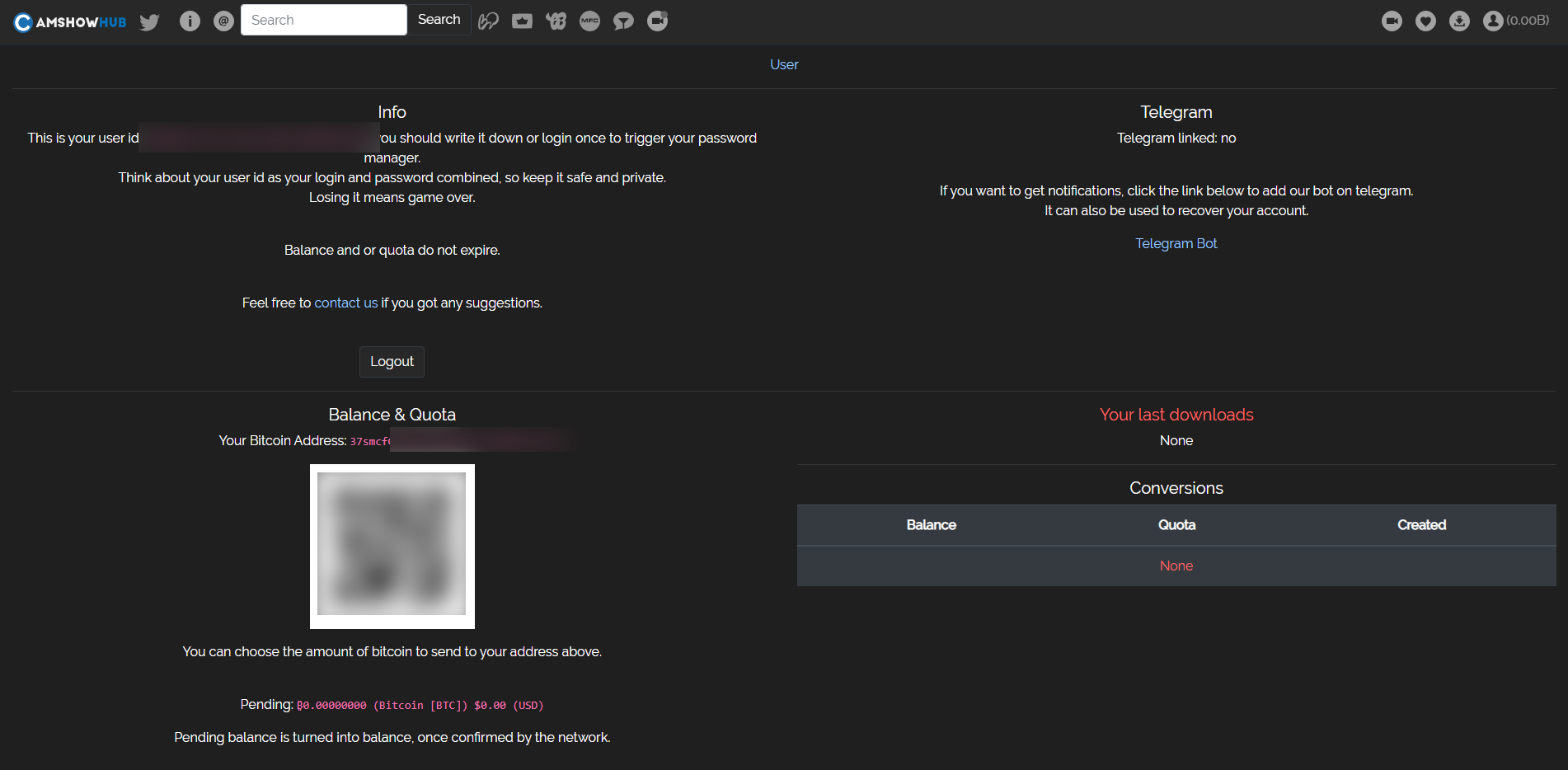Click the AmShowHub logo
Viewport: 1568px width, 770px height.
pyautogui.click(x=70, y=22)
